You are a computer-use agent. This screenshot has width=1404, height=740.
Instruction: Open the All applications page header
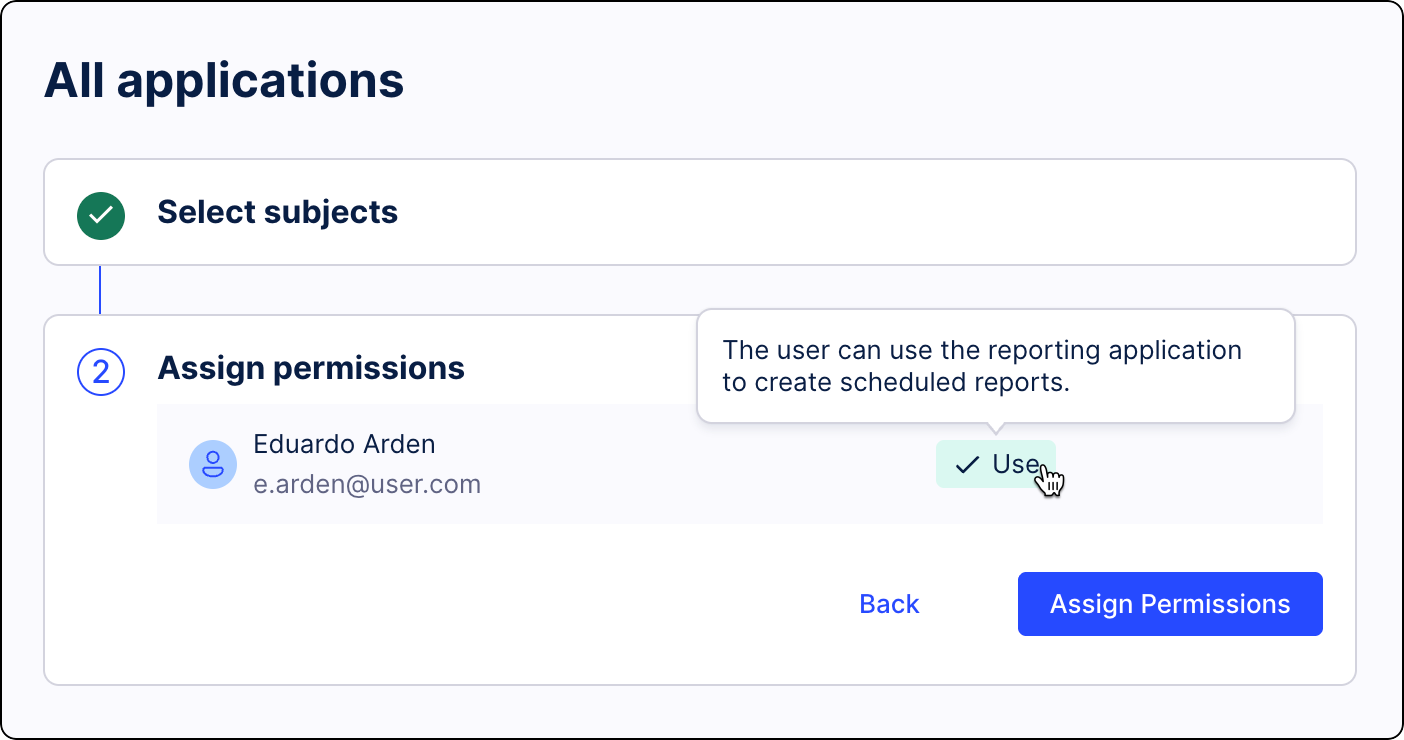click(224, 82)
